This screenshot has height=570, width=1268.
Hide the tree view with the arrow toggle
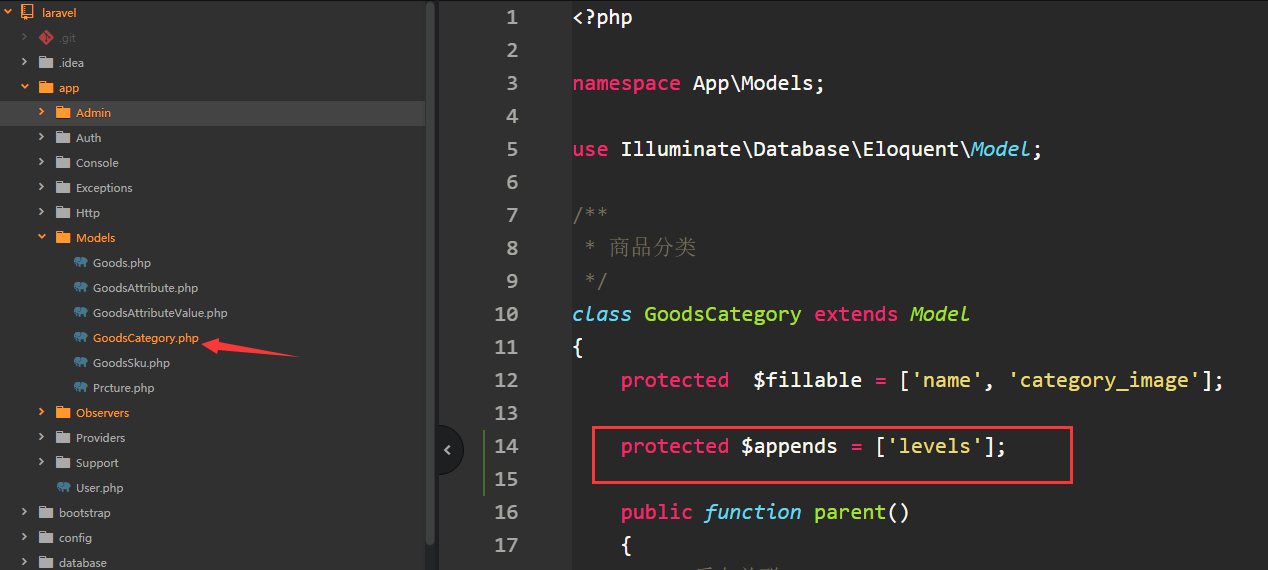click(450, 450)
